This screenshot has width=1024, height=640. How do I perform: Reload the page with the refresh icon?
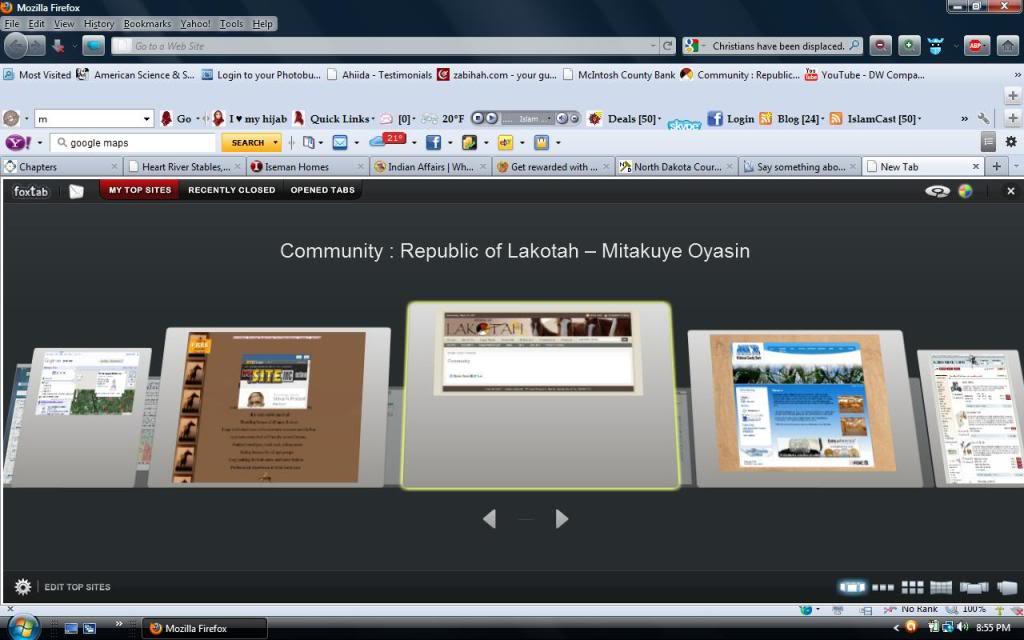667,46
